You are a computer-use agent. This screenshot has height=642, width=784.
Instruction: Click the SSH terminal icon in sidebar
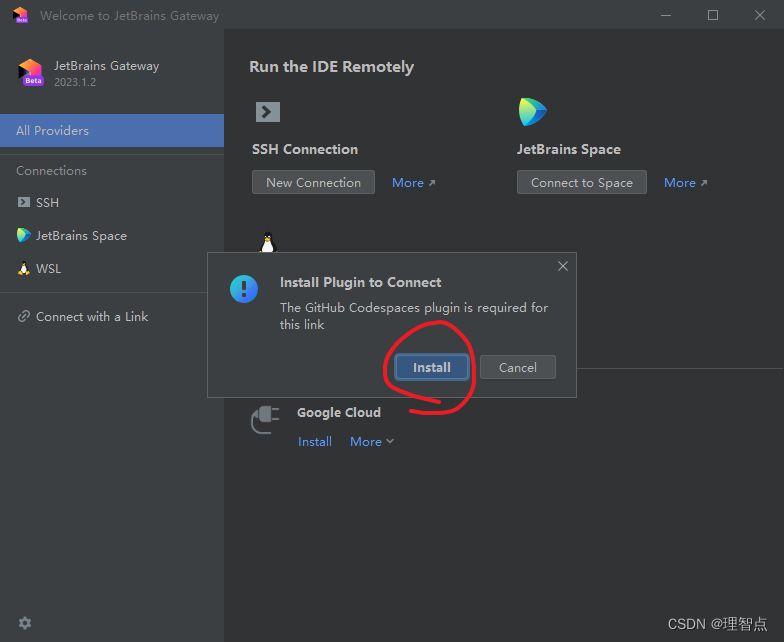(x=24, y=202)
